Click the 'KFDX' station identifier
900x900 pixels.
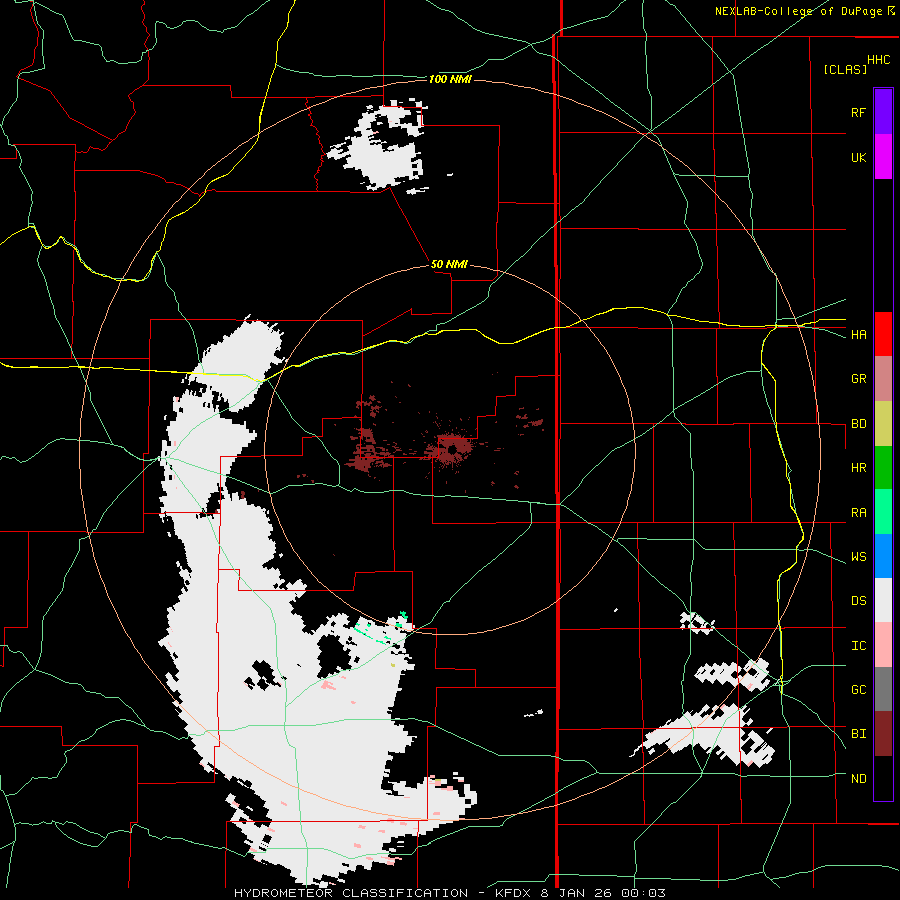[515, 893]
